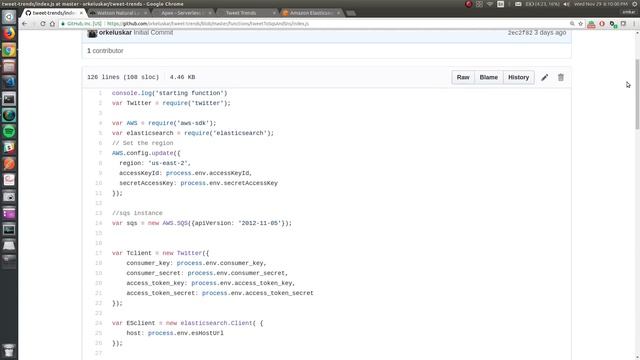Open the system settings gear in the top panel
This screenshot has width=640, height=360.
point(635,4)
